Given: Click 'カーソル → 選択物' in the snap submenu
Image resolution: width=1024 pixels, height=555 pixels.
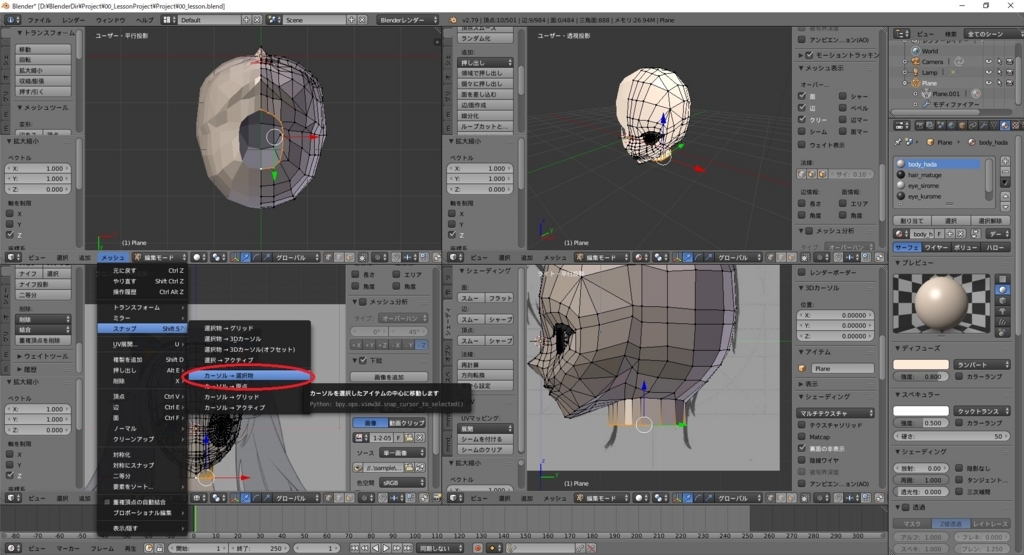Looking at the screenshot, I should [x=229, y=376].
